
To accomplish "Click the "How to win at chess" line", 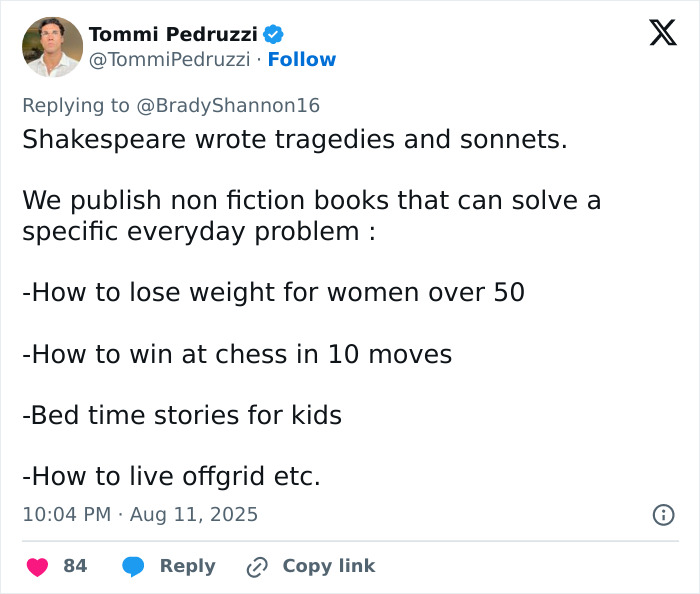I will click(237, 354).
